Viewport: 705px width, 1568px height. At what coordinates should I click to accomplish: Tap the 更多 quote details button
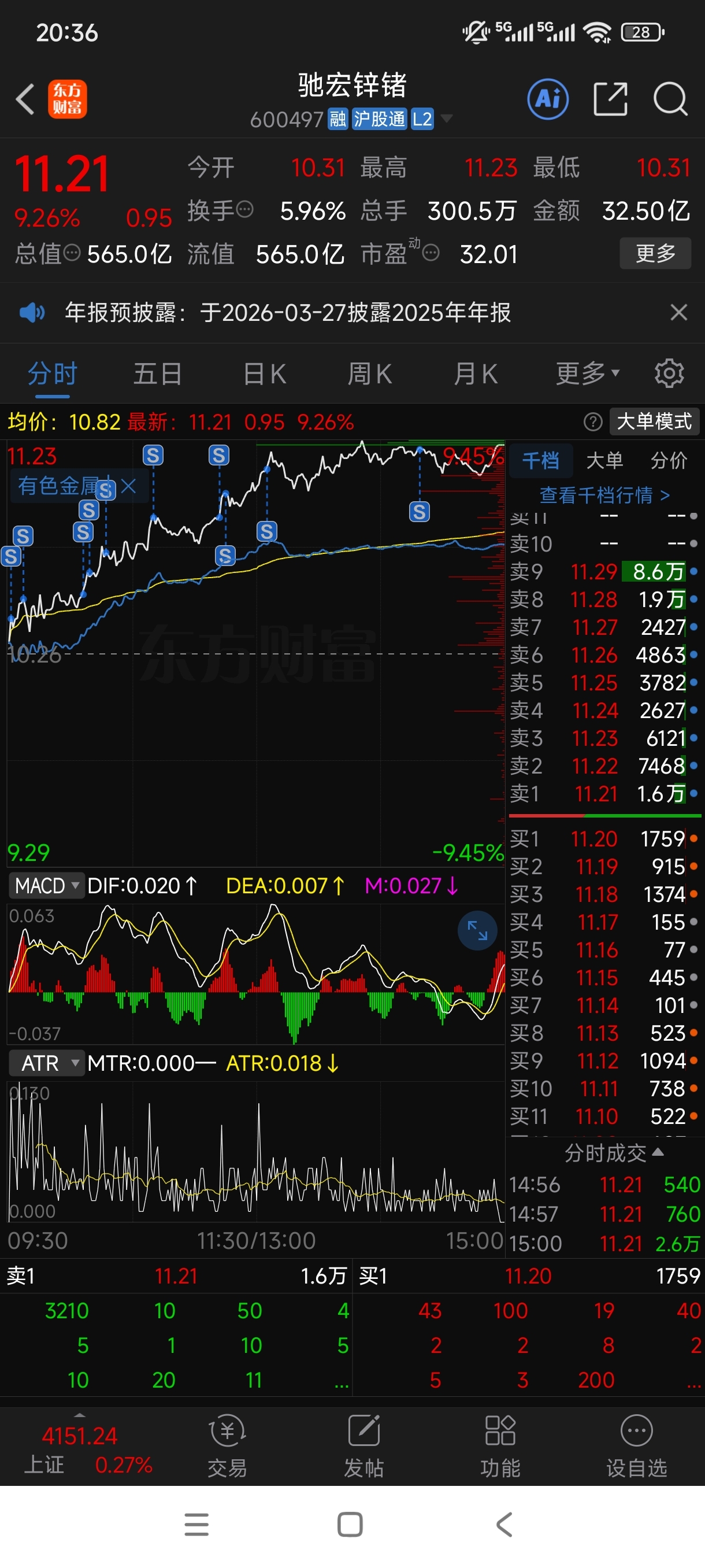pyautogui.click(x=655, y=253)
